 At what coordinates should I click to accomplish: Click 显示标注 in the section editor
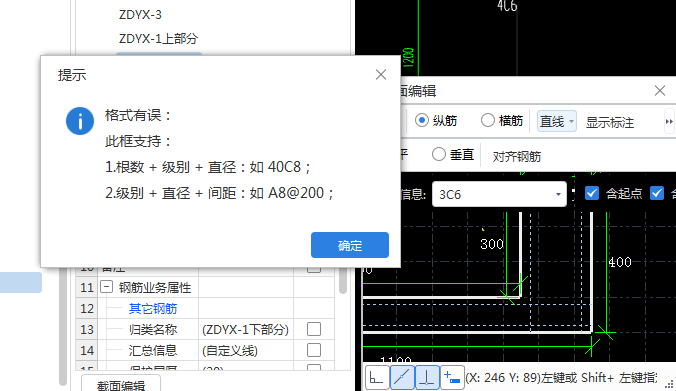coord(610,122)
